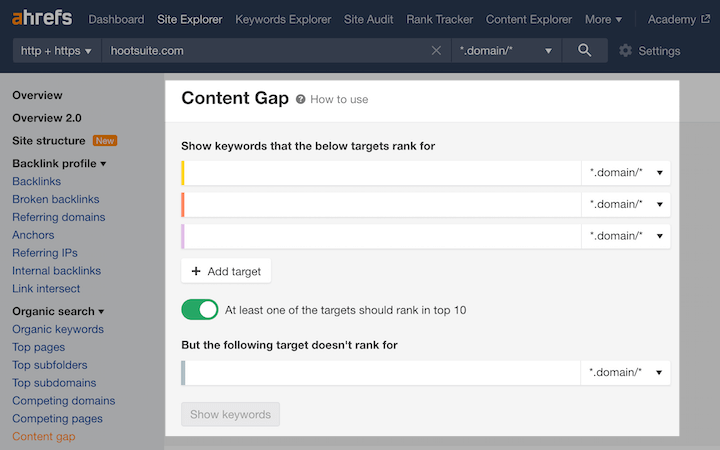Screen dimensions: 720x450
Task: Clear the hootsuite.com search field
Action: (x=436, y=51)
